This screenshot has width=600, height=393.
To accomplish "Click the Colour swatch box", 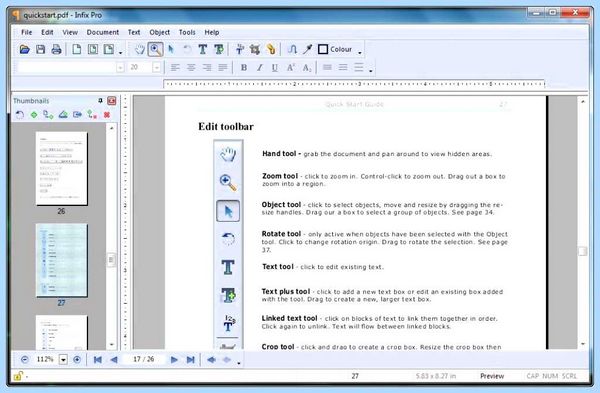I will point(323,49).
